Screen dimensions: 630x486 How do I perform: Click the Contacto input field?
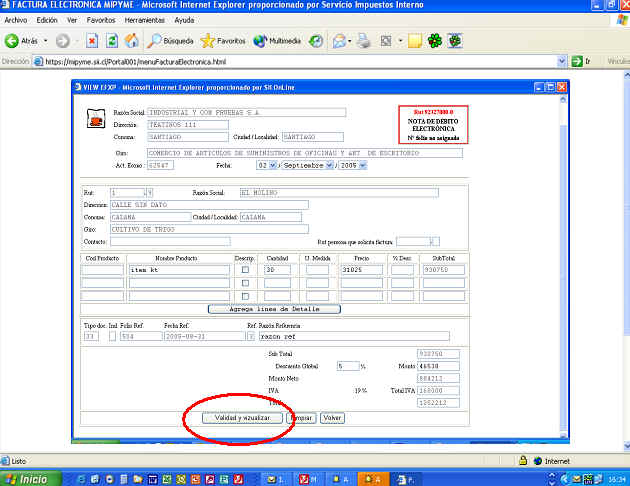click(x=170, y=241)
